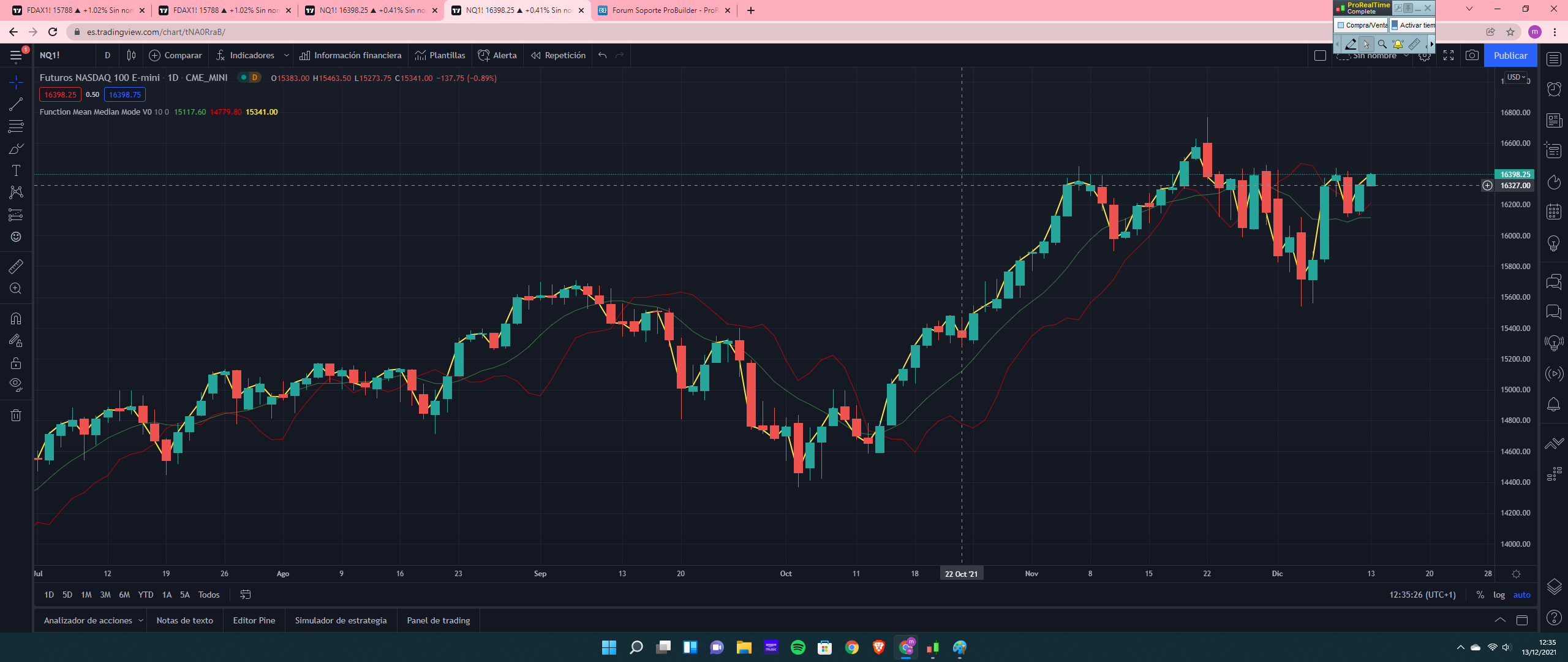Toggle lock all drawing tools
Screen dimensions: 1568x662
pyautogui.click(x=16, y=363)
